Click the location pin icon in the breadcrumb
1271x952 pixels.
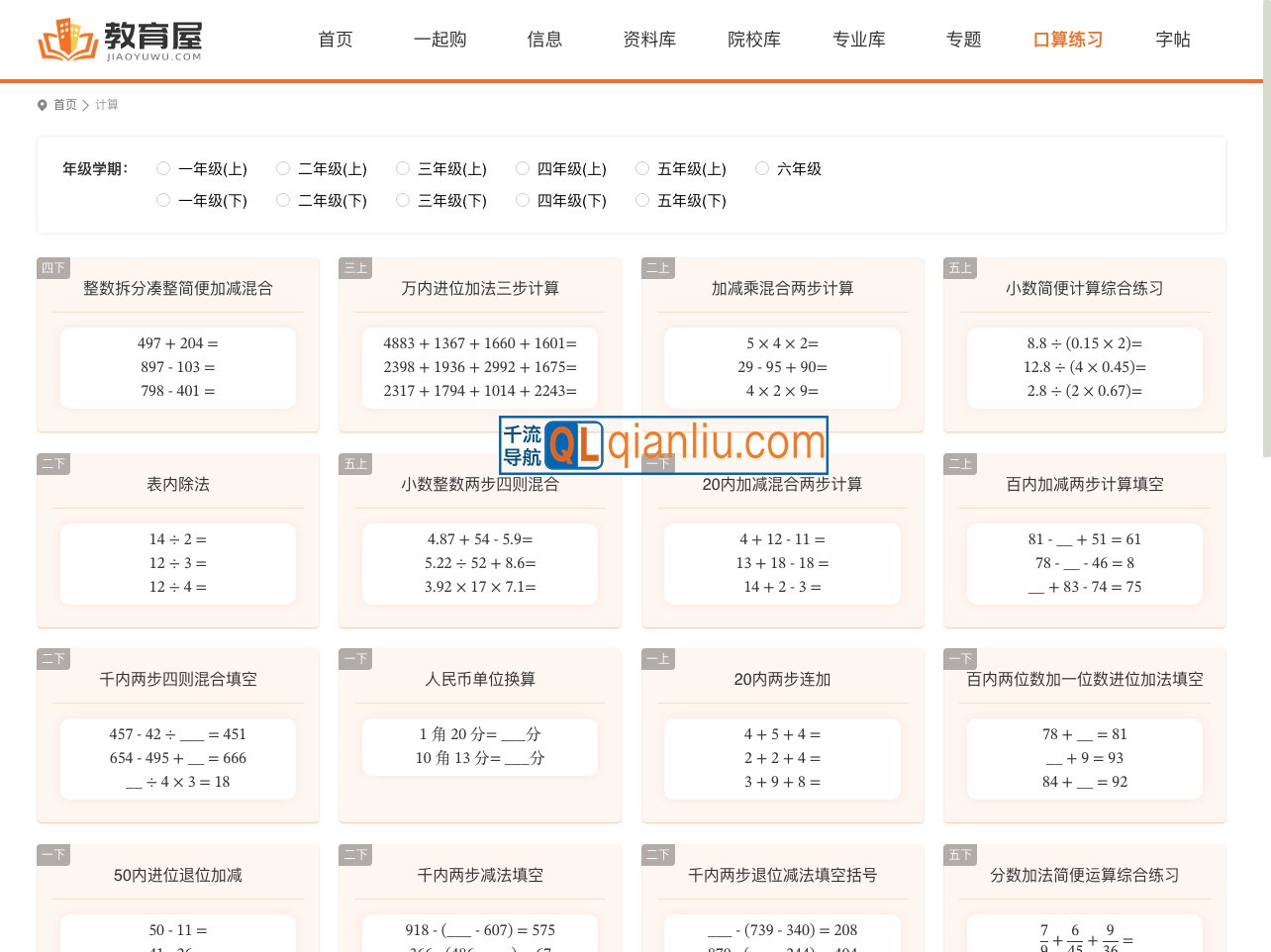(x=42, y=104)
